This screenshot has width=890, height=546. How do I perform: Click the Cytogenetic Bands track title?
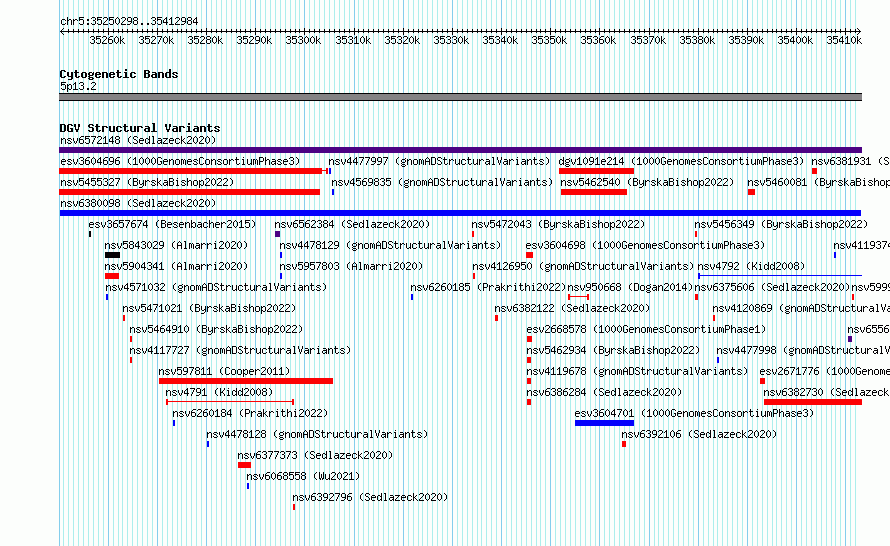pos(119,74)
